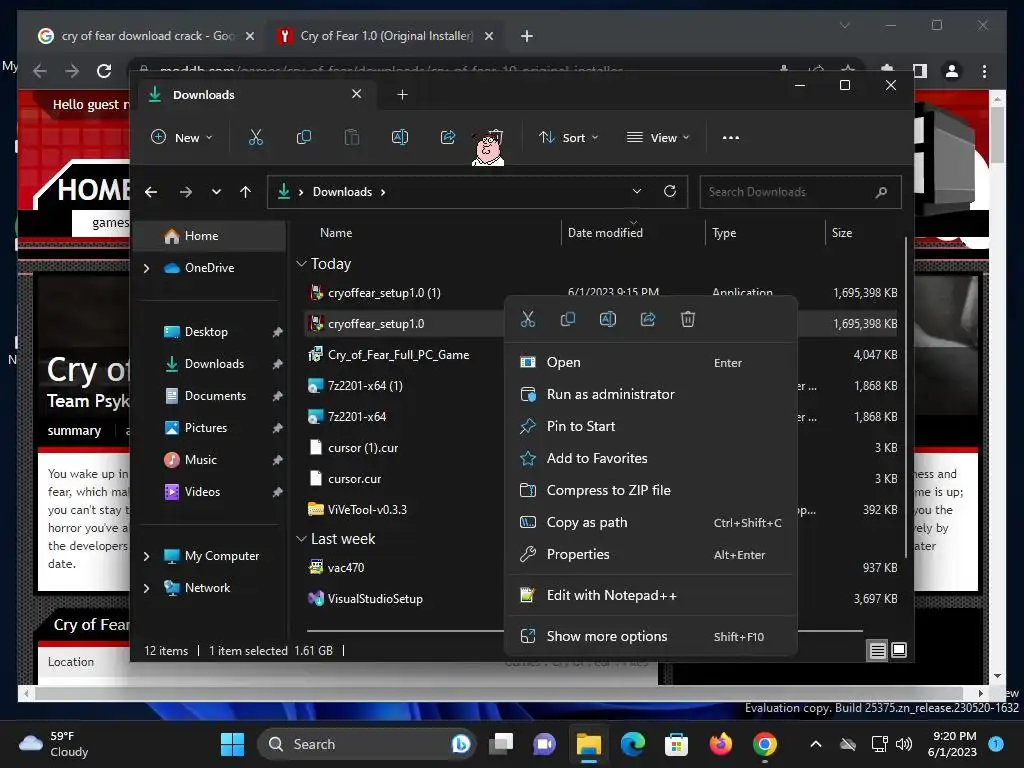Open Windows Start menu
1024x768 pixels.
[x=232, y=744]
